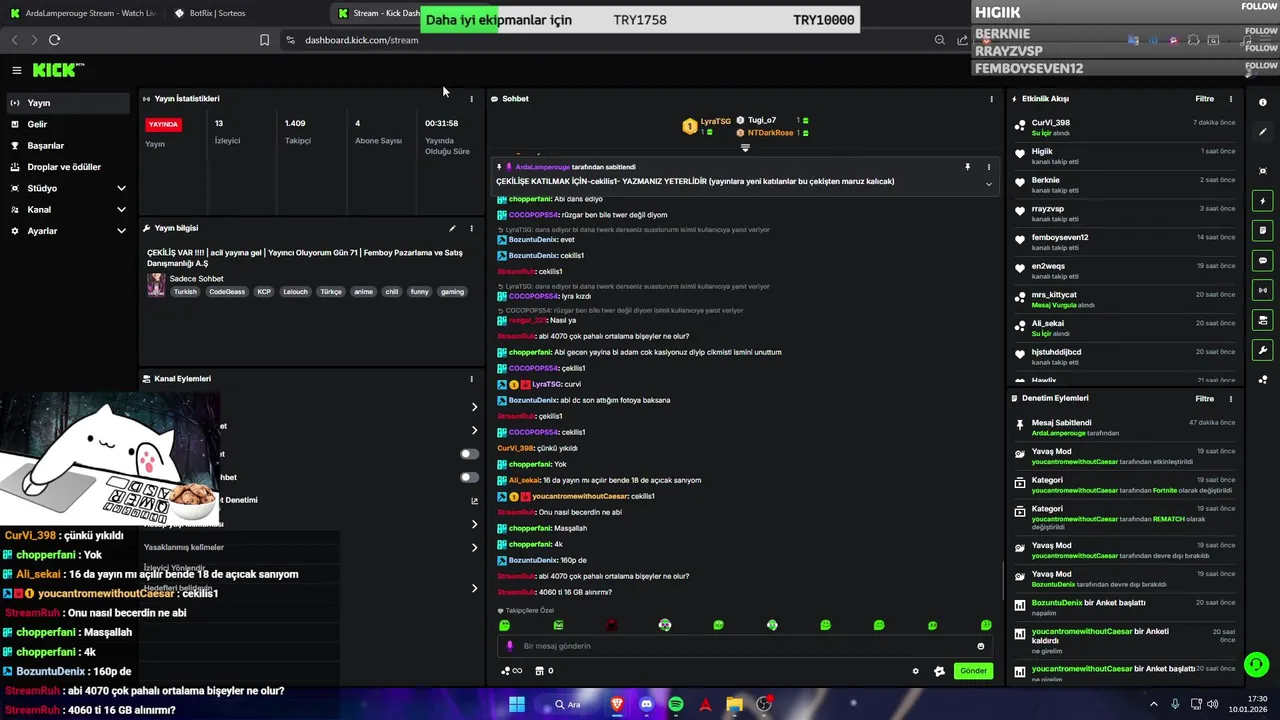Click the message input field
Image resolution: width=1280 pixels, height=720 pixels.
pos(745,646)
